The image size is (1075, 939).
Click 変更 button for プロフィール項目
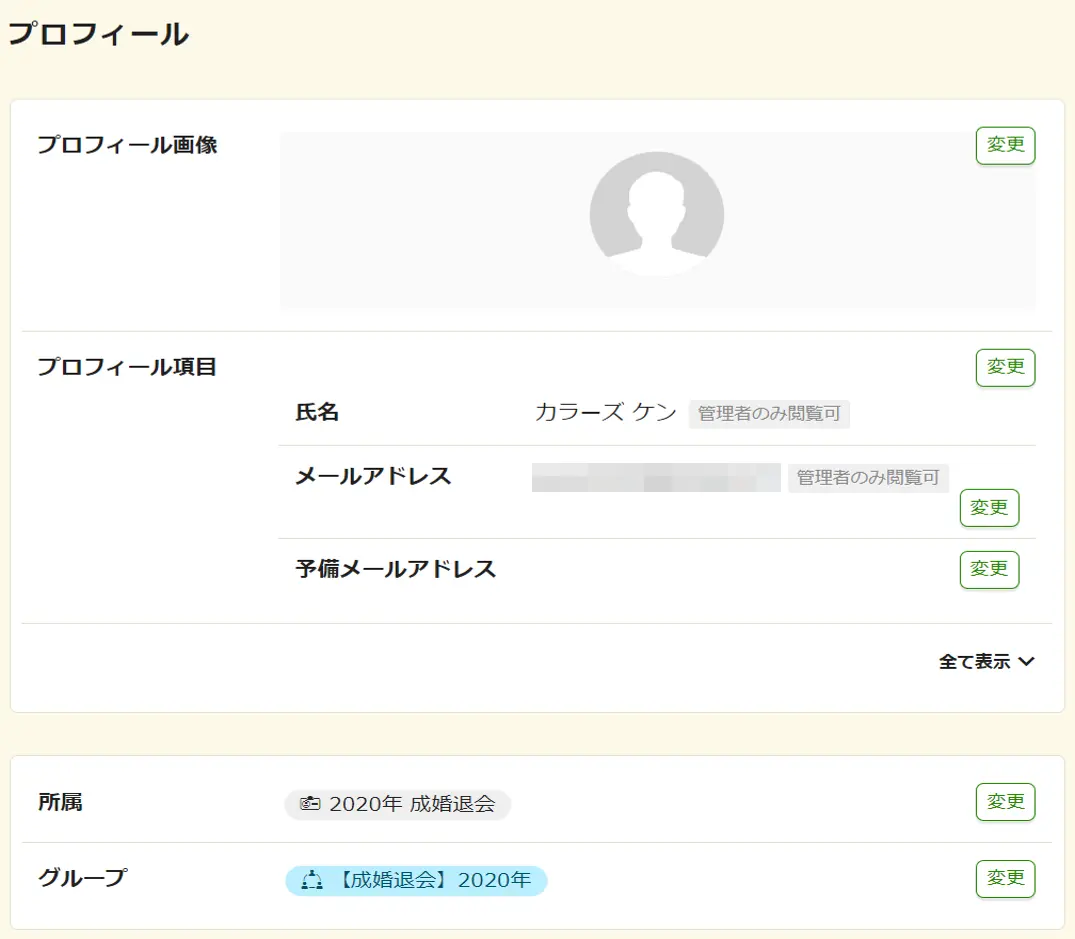pos(1005,367)
